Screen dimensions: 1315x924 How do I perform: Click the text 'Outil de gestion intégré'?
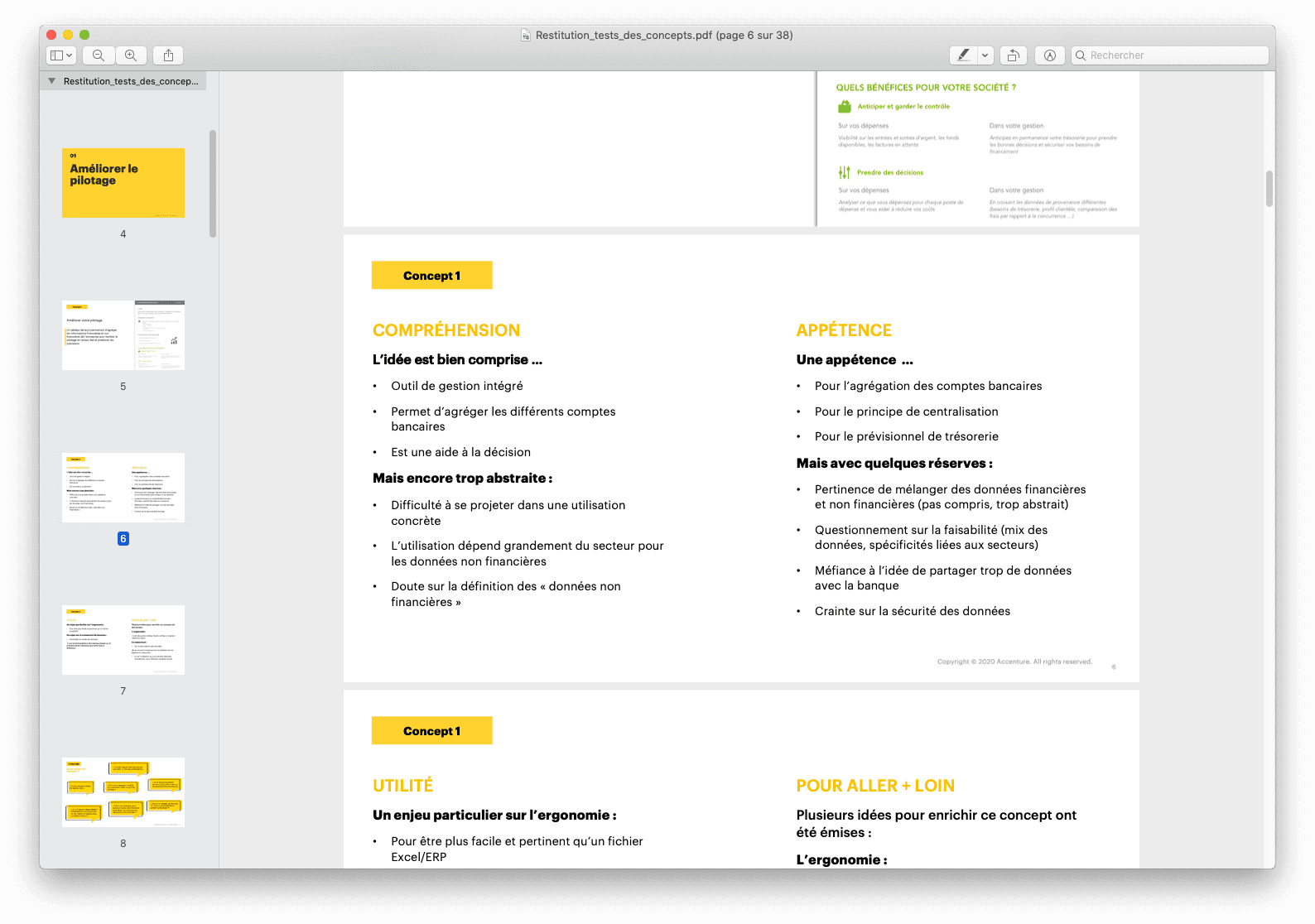457,386
